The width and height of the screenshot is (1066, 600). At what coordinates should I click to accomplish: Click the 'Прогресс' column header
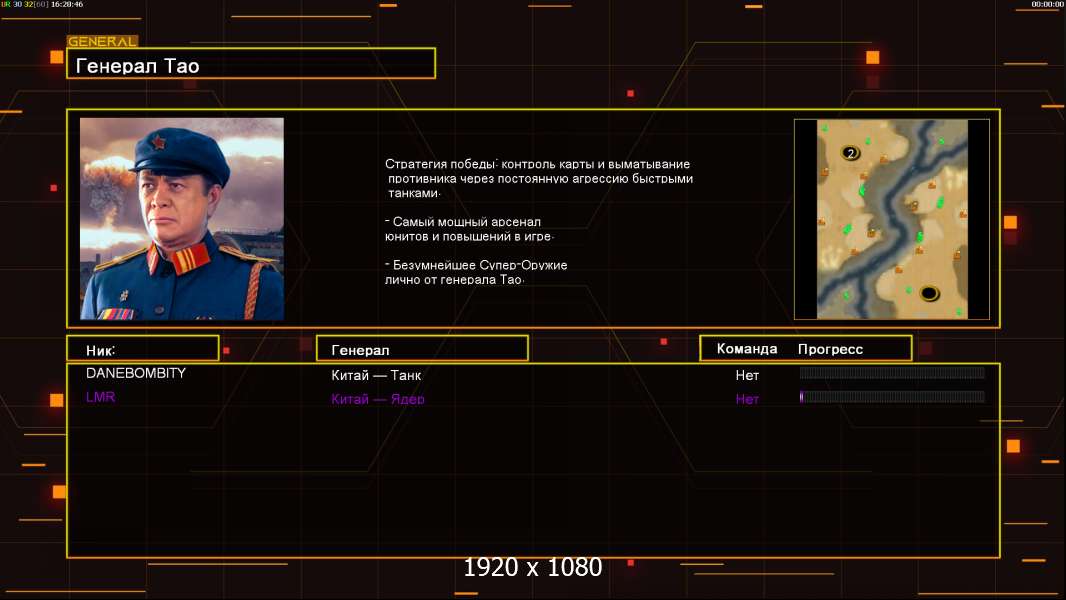(830, 349)
